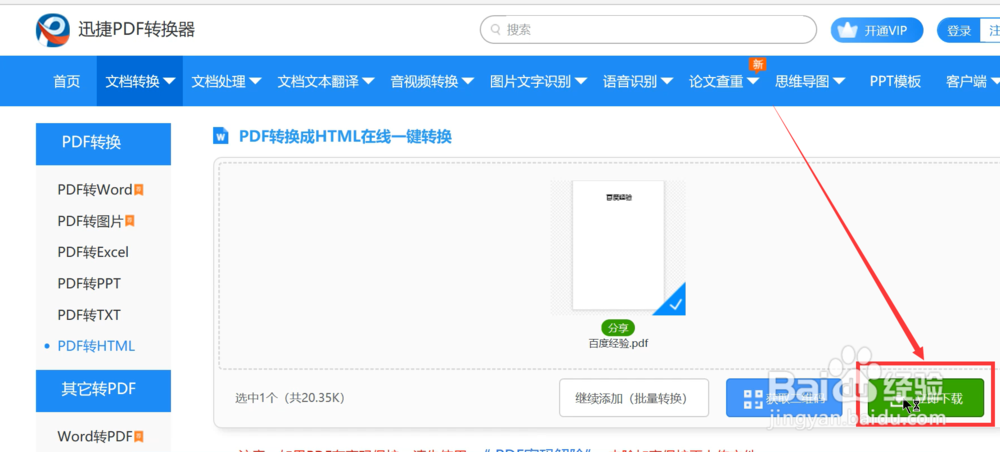Click the QR code icon on 获取二维码 button
The image size is (1000, 452).
(x=753, y=399)
